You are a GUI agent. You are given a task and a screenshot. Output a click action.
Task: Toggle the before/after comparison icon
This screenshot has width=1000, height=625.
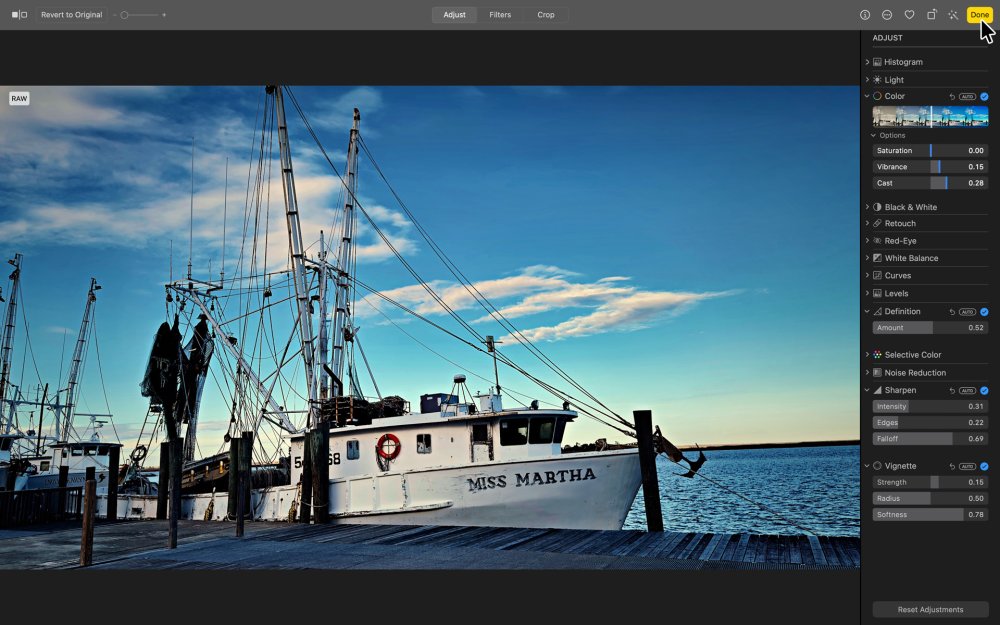point(19,15)
